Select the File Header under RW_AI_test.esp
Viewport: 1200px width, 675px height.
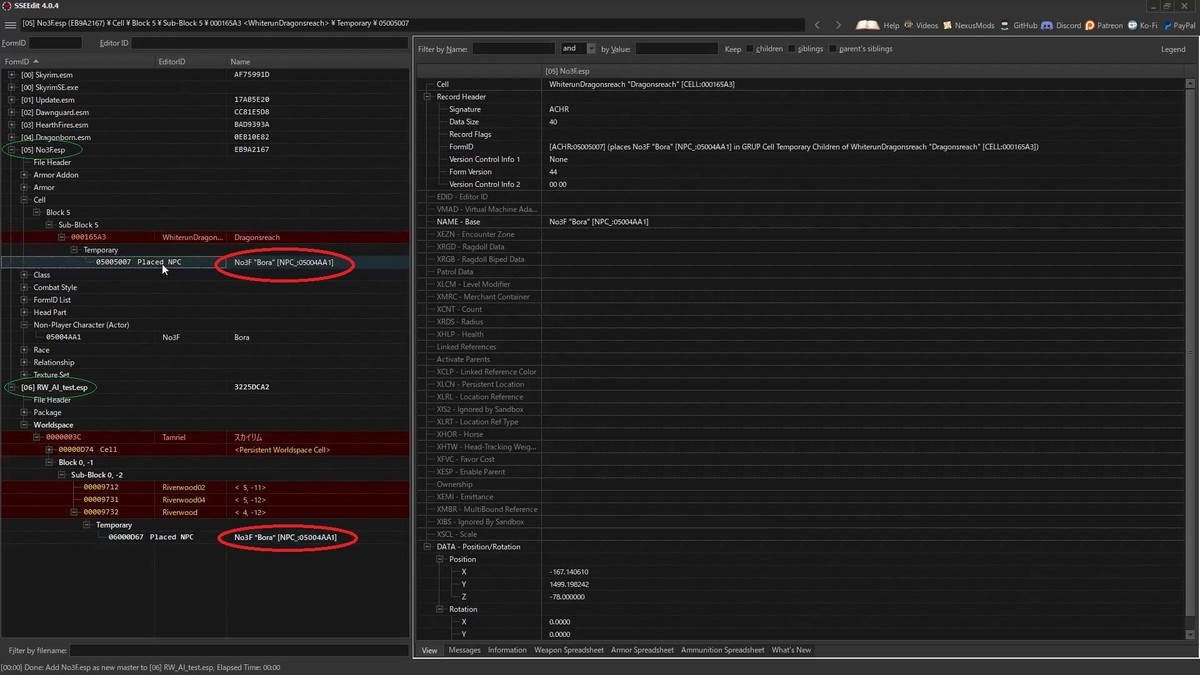(x=52, y=400)
